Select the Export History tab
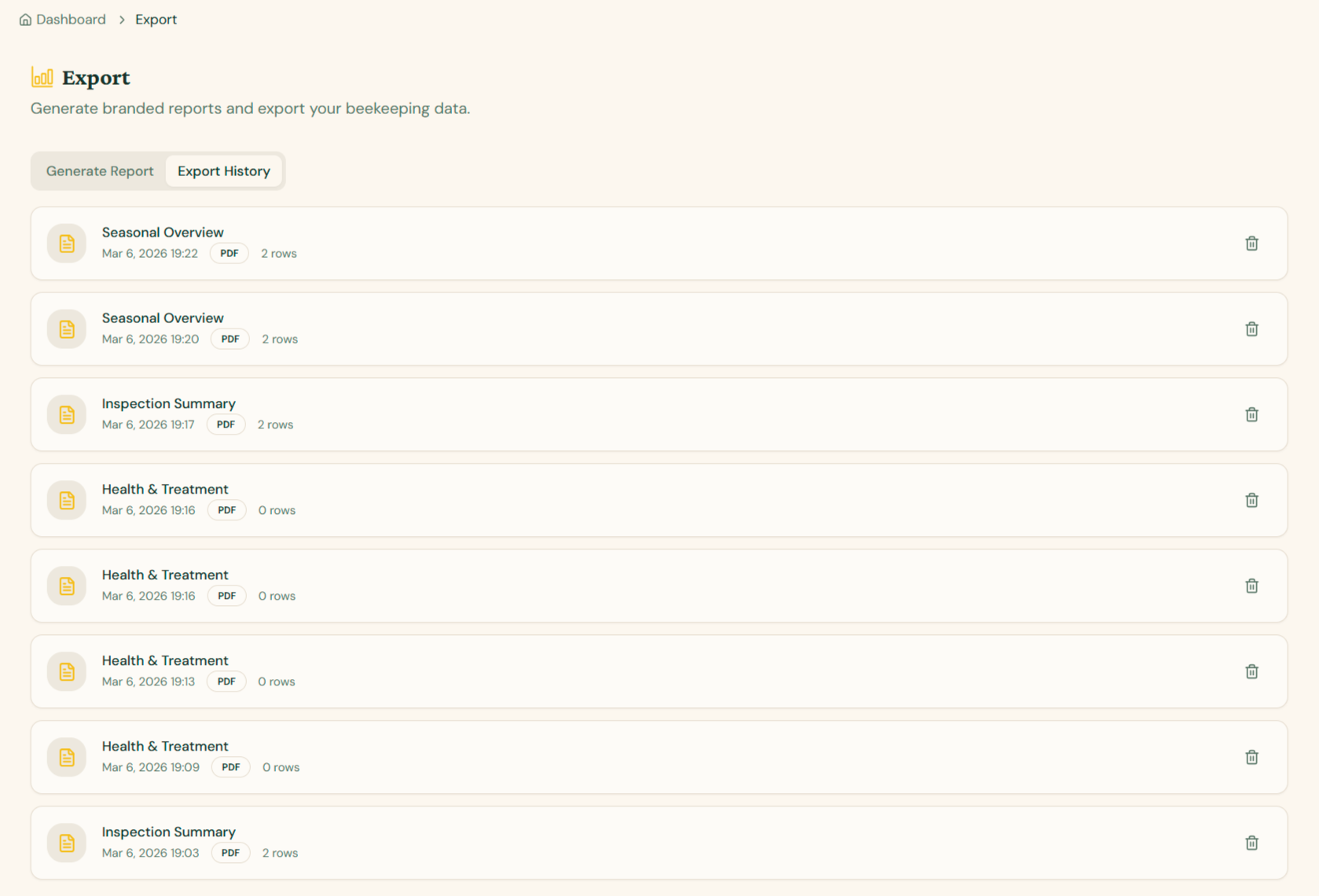 (x=224, y=171)
